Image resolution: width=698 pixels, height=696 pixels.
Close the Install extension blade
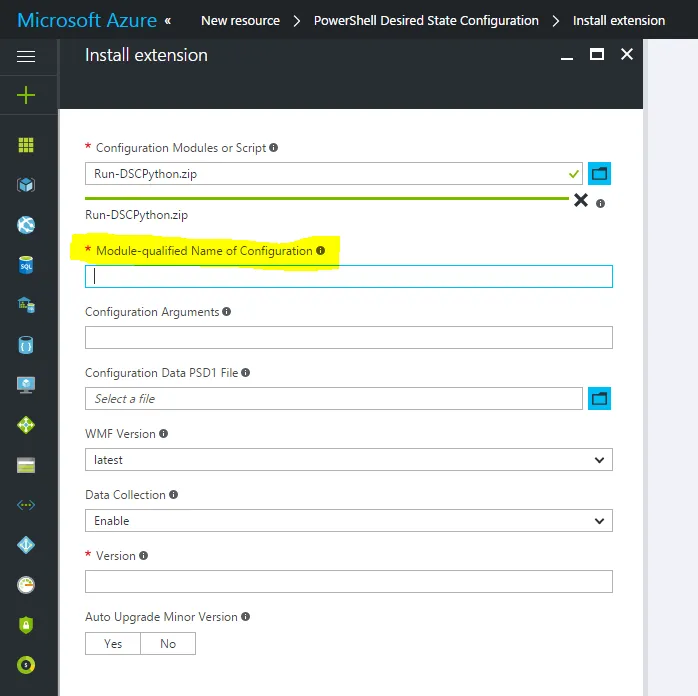click(x=627, y=54)
